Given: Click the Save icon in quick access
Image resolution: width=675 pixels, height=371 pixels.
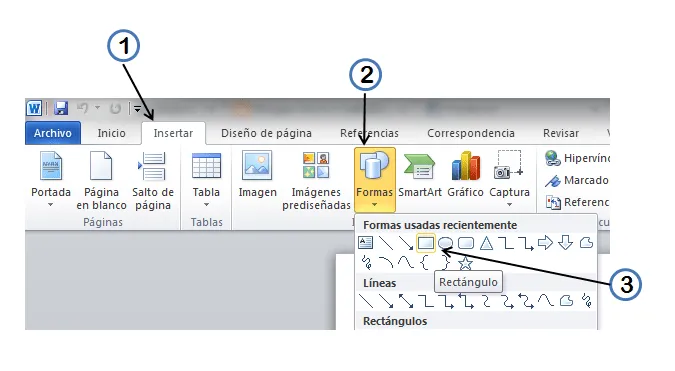Looking at the screenshot, I should click(61, 108).
